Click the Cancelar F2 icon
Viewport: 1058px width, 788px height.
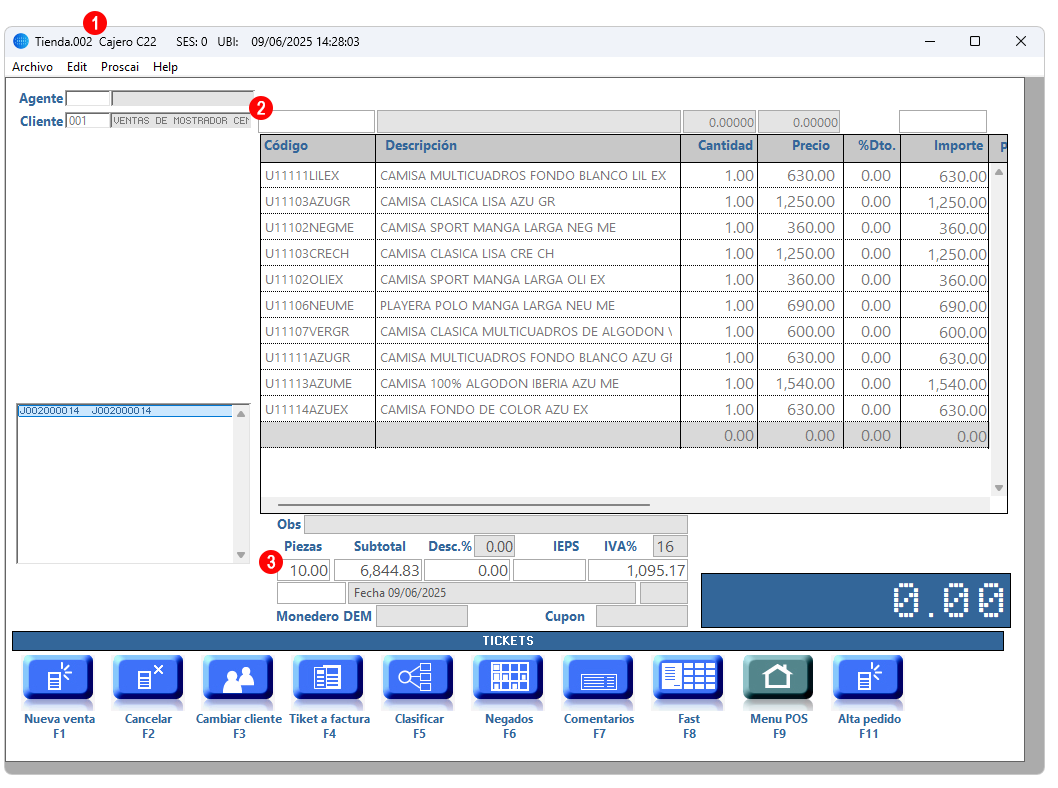148,678
